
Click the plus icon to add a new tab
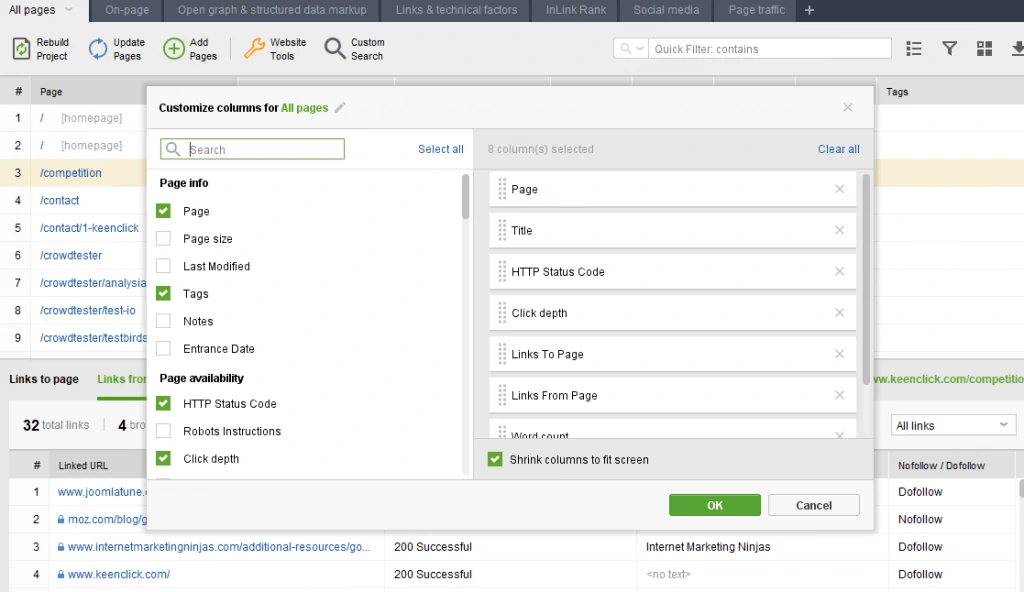(809, 10)
